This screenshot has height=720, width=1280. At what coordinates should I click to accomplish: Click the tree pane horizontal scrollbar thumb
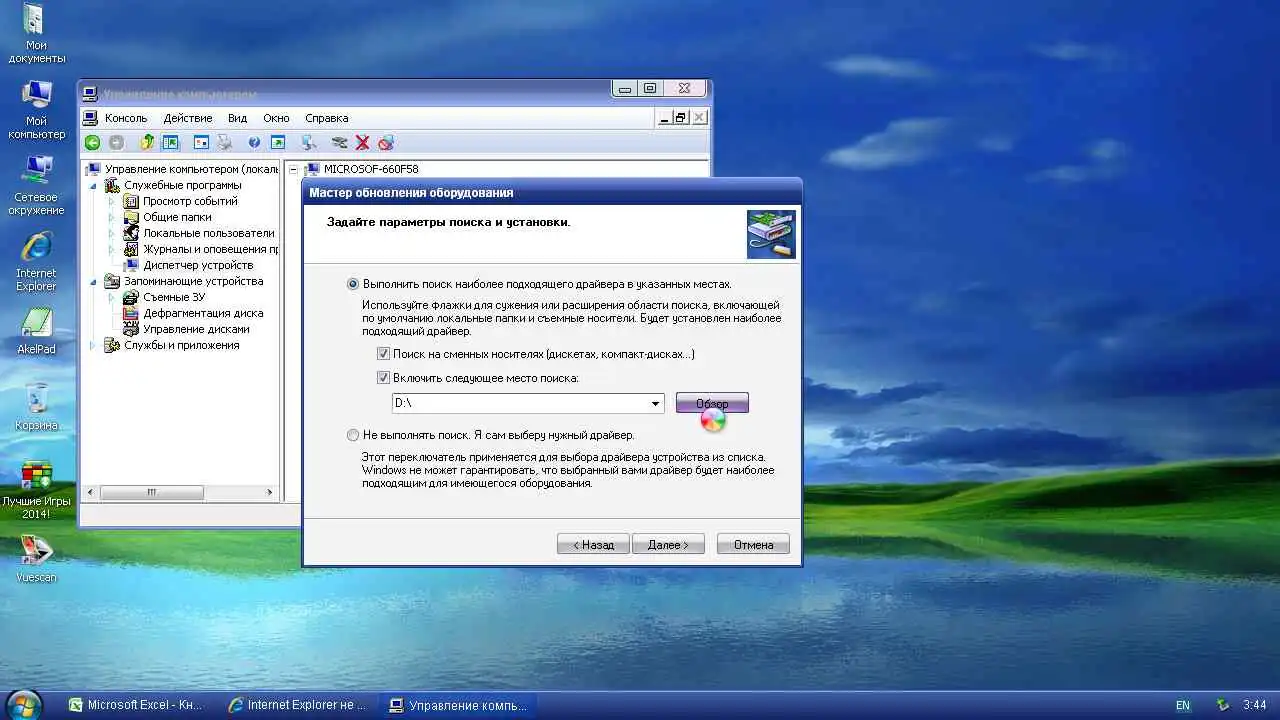click(152, 493)
